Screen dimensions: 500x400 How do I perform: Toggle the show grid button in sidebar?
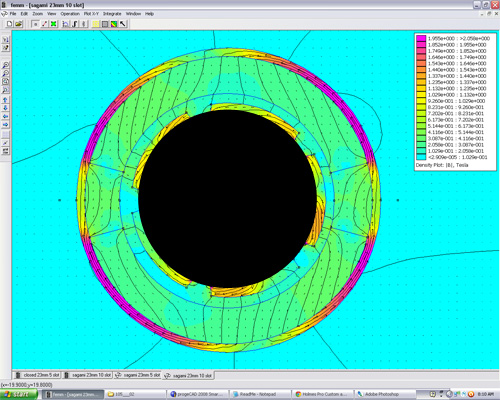pyautogui.click(x=6, y=134)
